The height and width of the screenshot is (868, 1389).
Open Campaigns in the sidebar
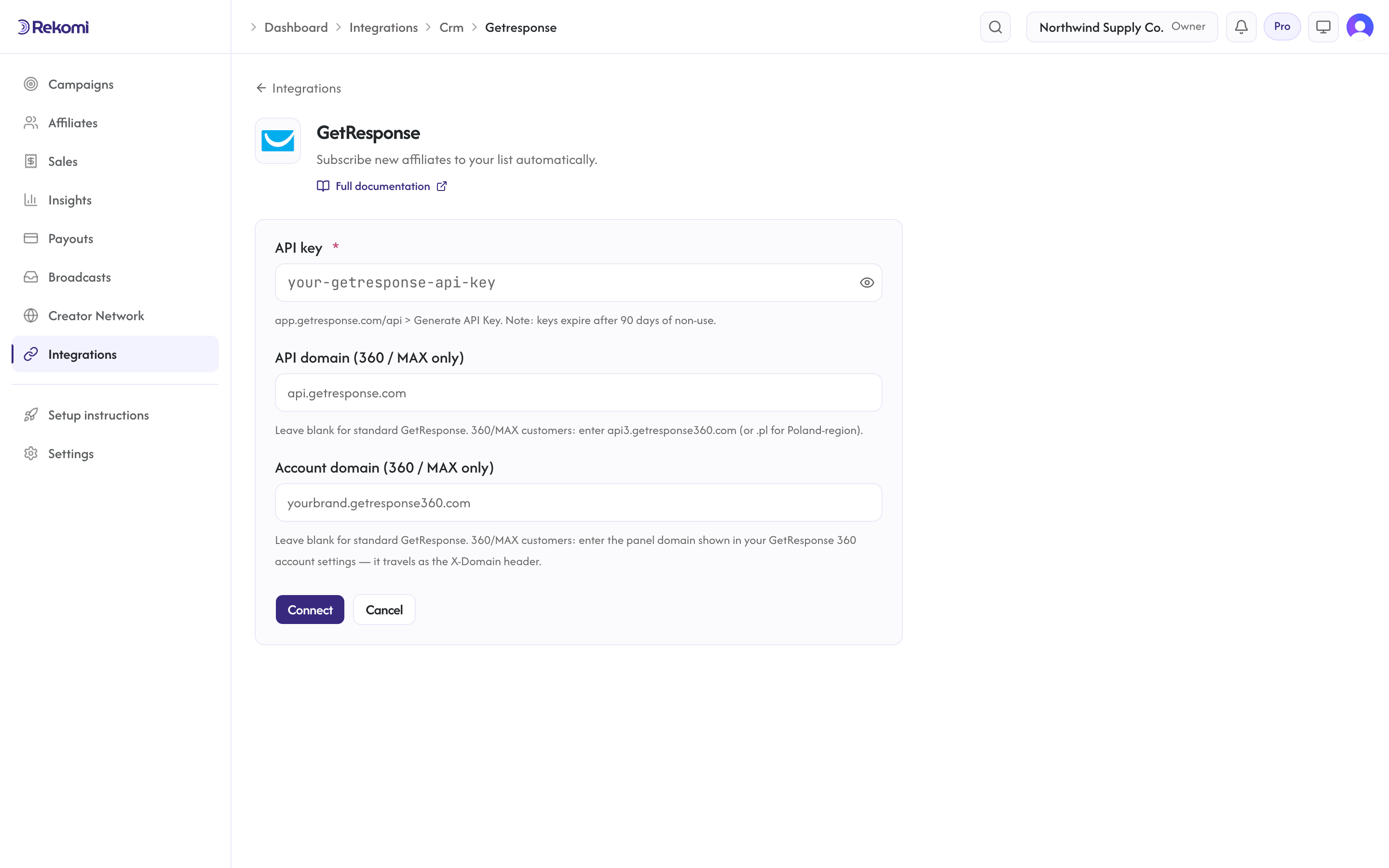pos(115,84)
